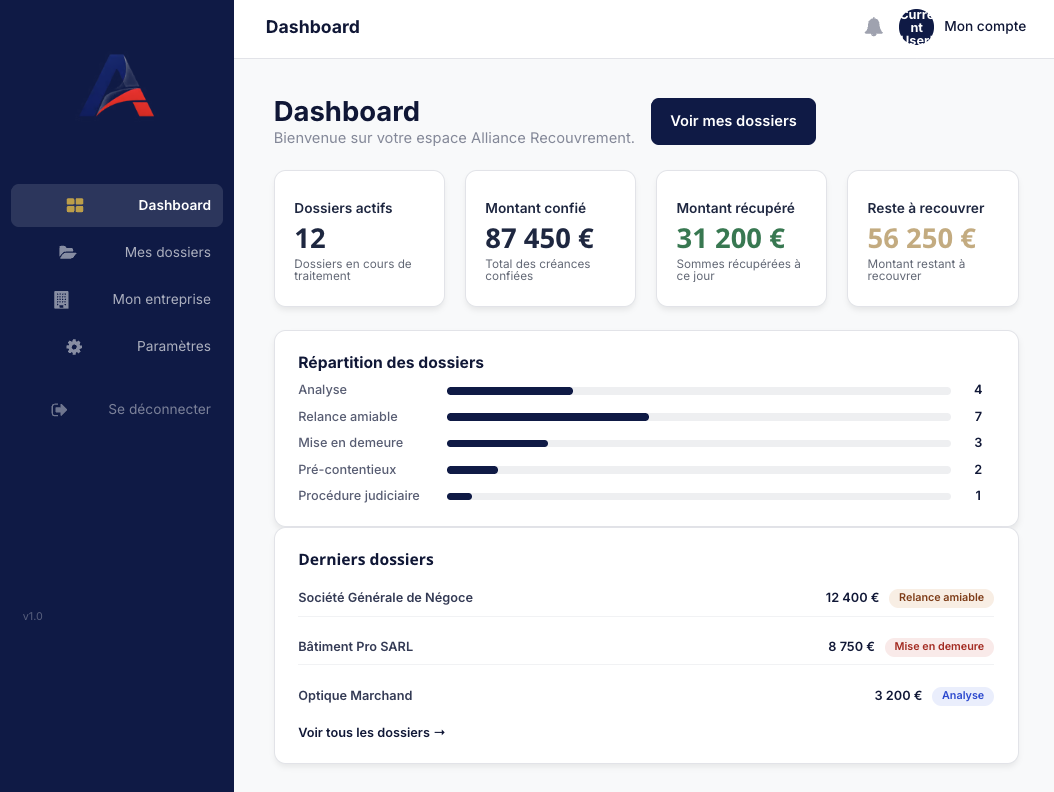Click the Derniers dossiers heading

coord(366,559)
